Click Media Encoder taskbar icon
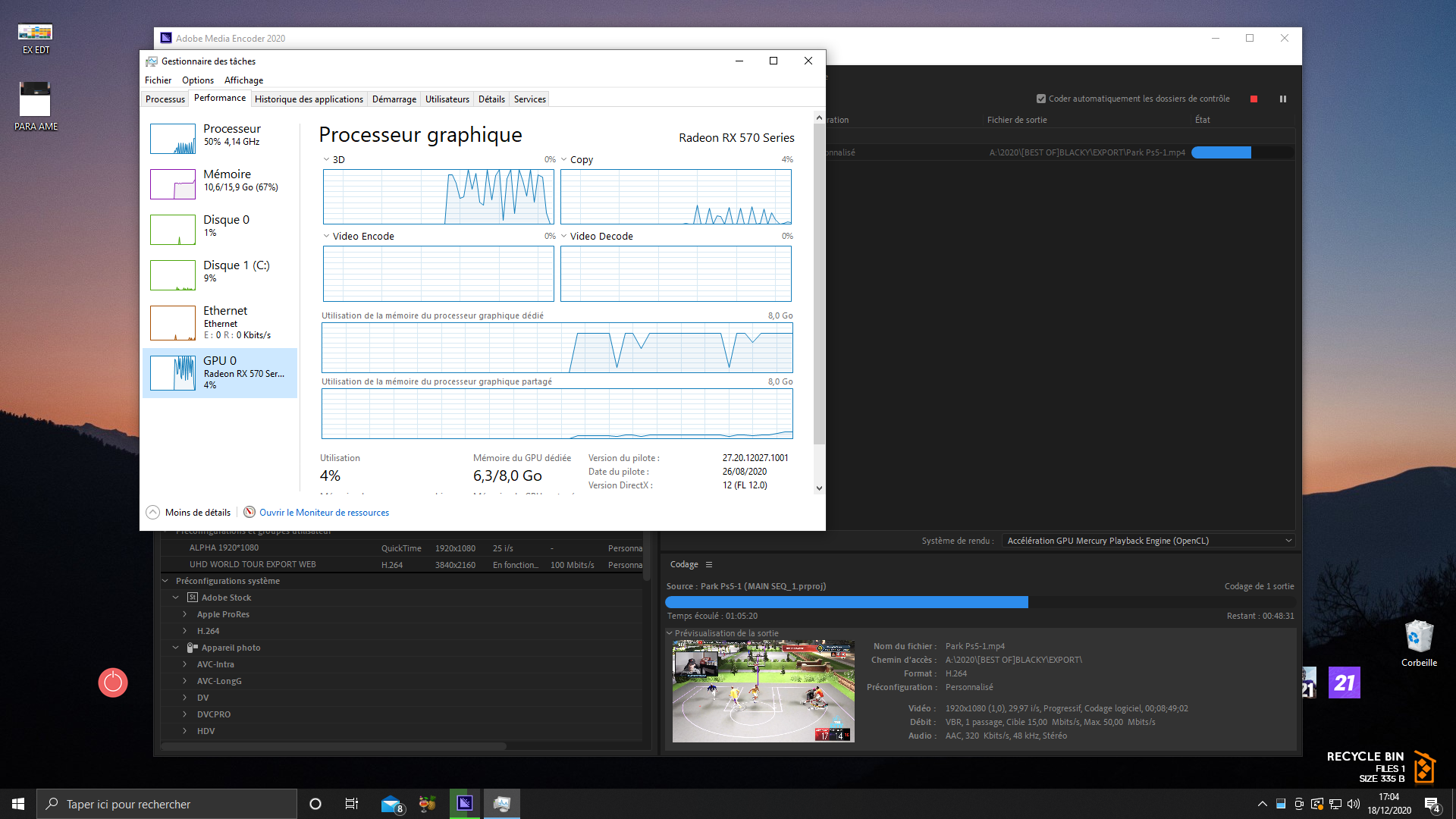1456x819 pixels. (465, 804)
